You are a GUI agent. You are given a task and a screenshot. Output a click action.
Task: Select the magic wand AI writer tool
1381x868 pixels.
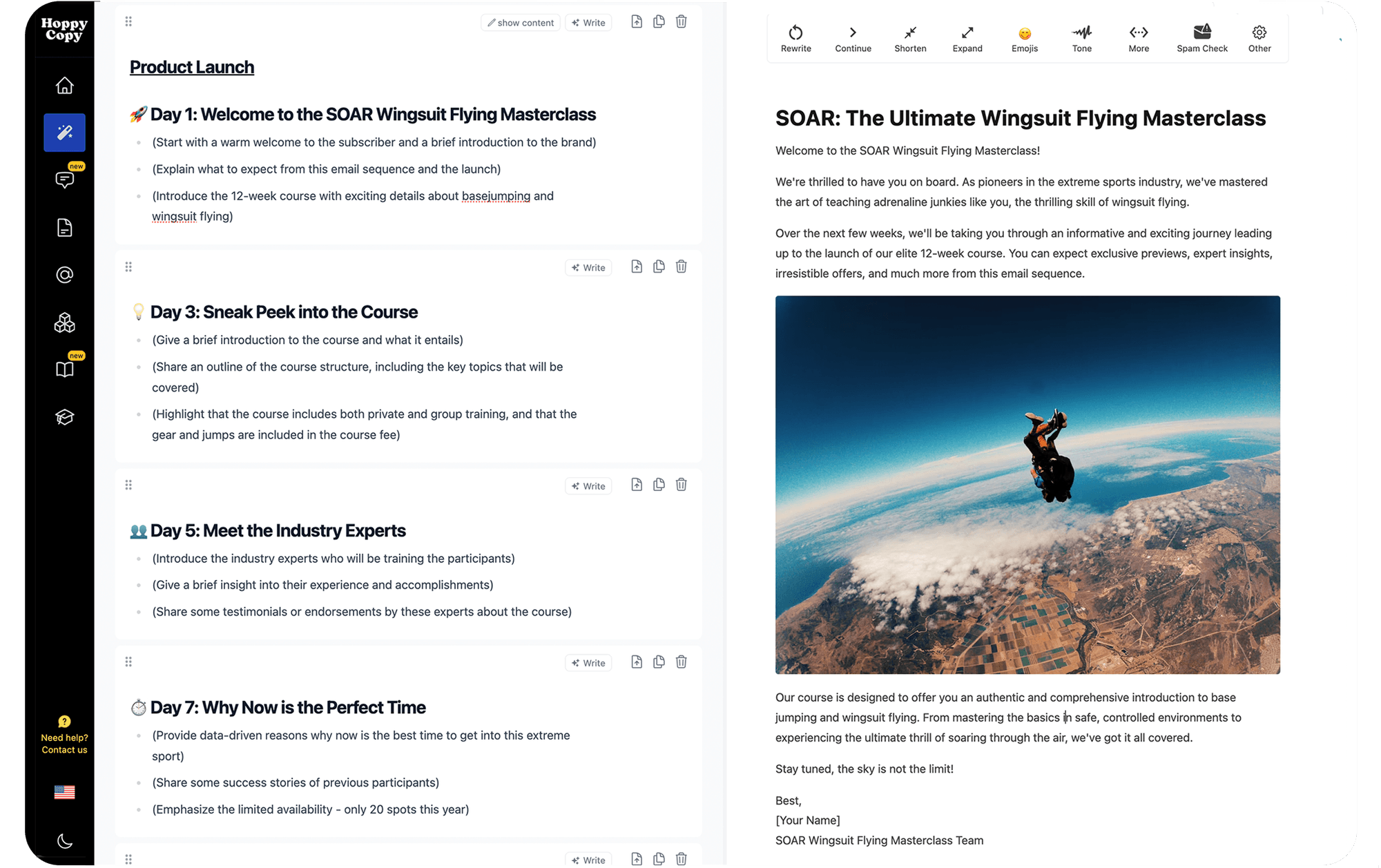(x=64, y=132)
